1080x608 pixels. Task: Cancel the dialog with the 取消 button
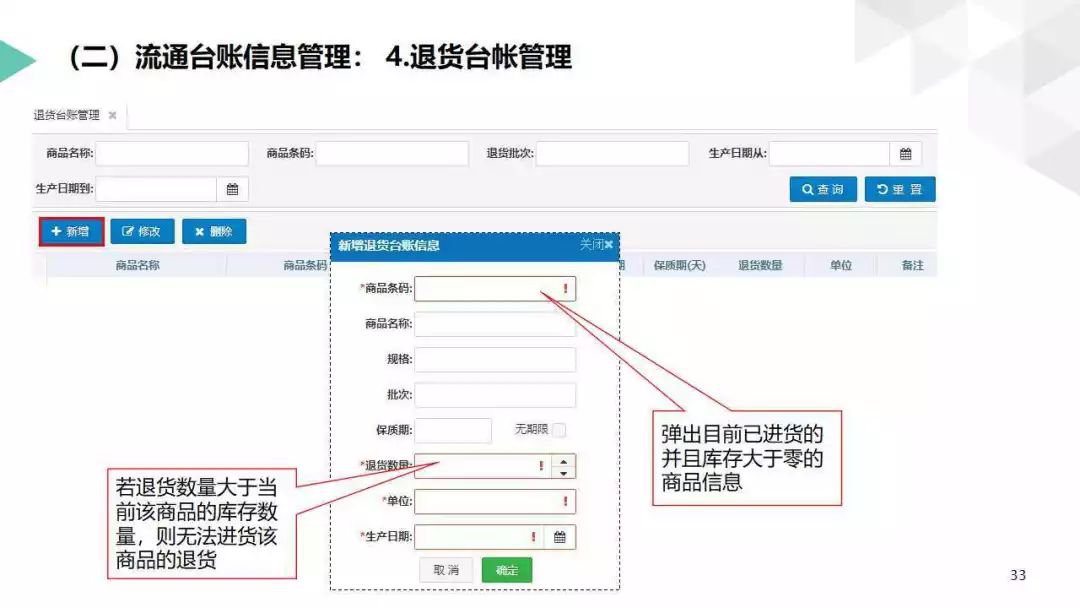coord(446,569)
